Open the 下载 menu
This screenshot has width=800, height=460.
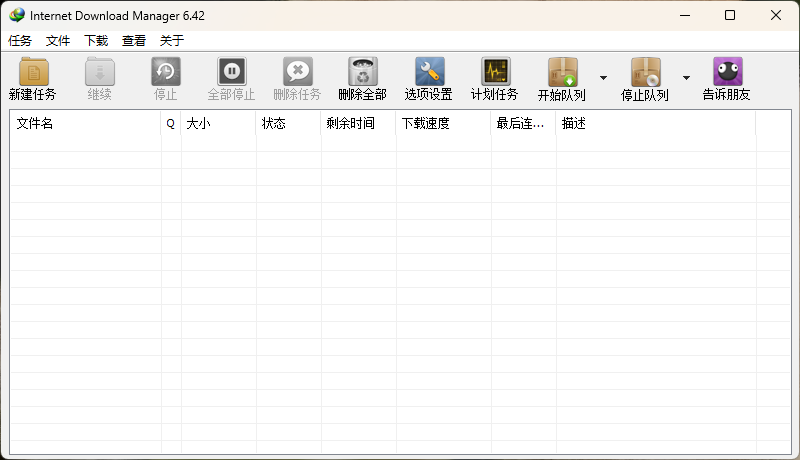point(96,41)
